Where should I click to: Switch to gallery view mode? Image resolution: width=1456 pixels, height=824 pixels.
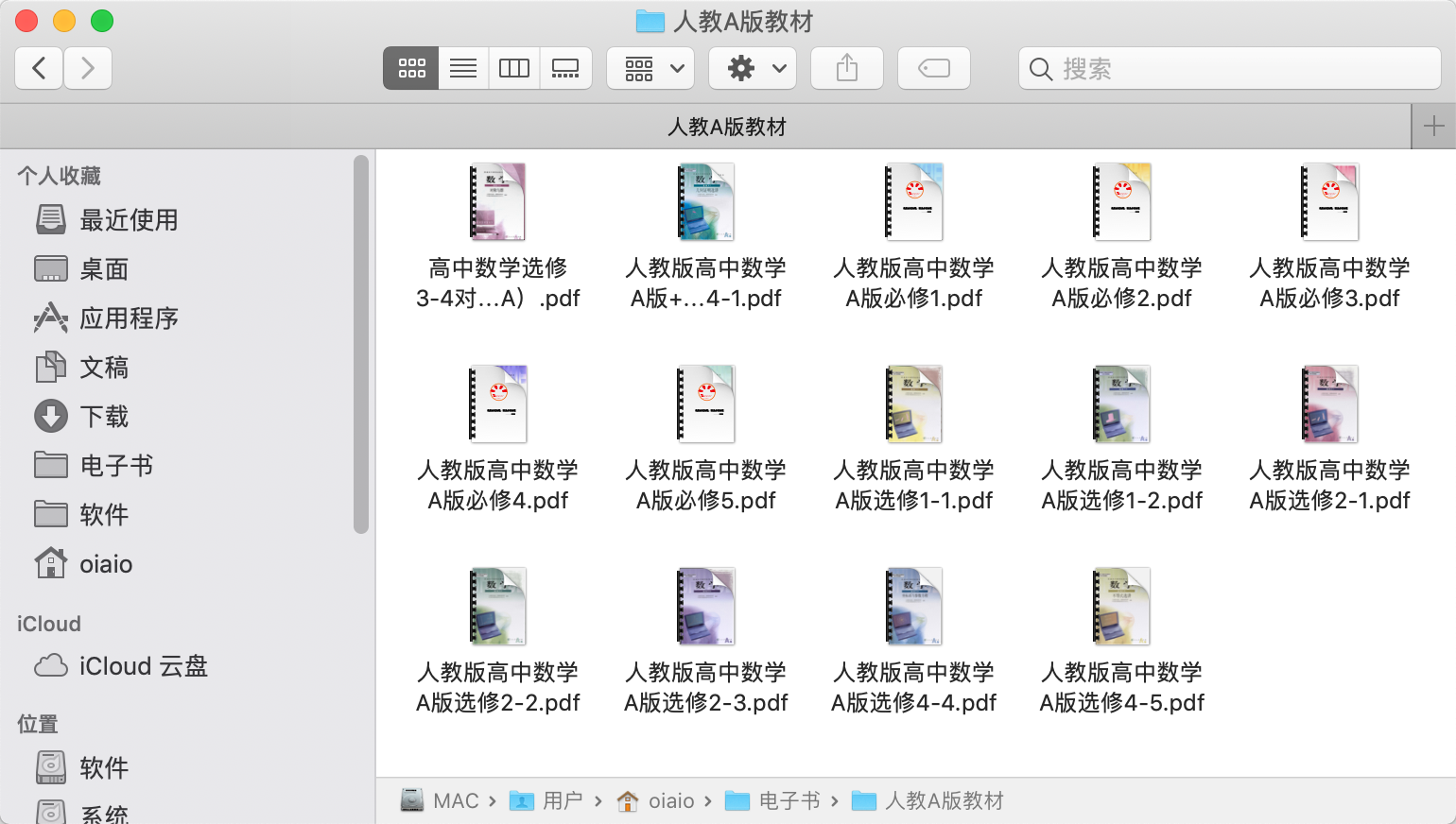coord(565,68)
